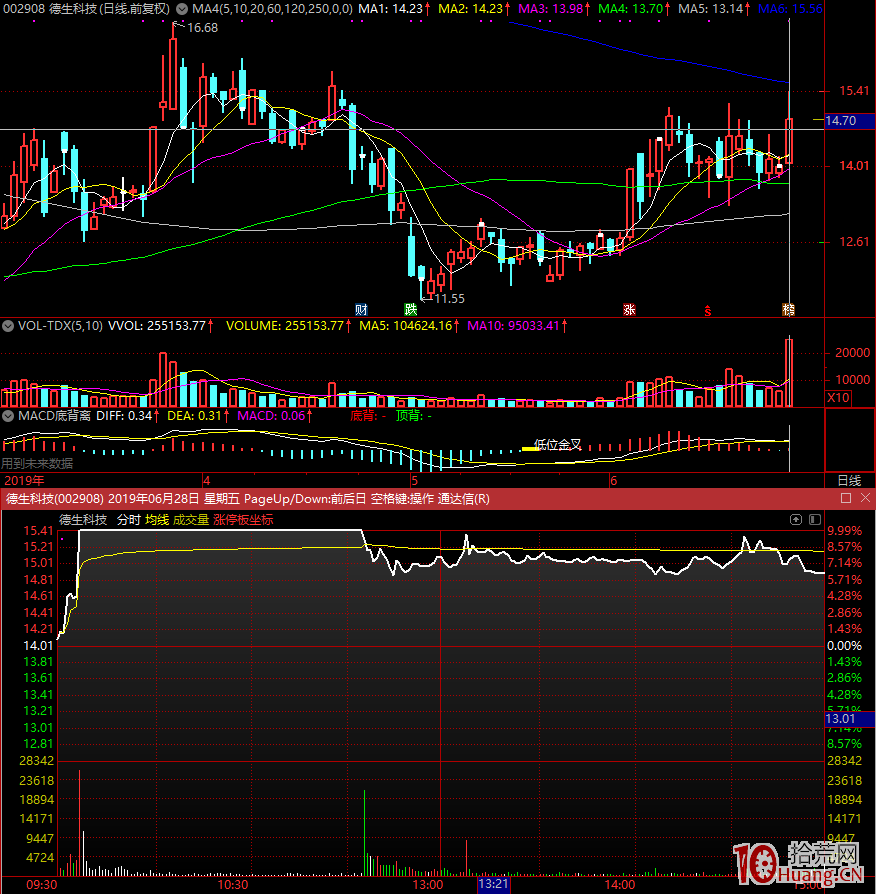Image resolution: width=876 pixels, height=894 pixels.
Task: Click the red 涨 event marker icon
Action: [x=630, y=309]
